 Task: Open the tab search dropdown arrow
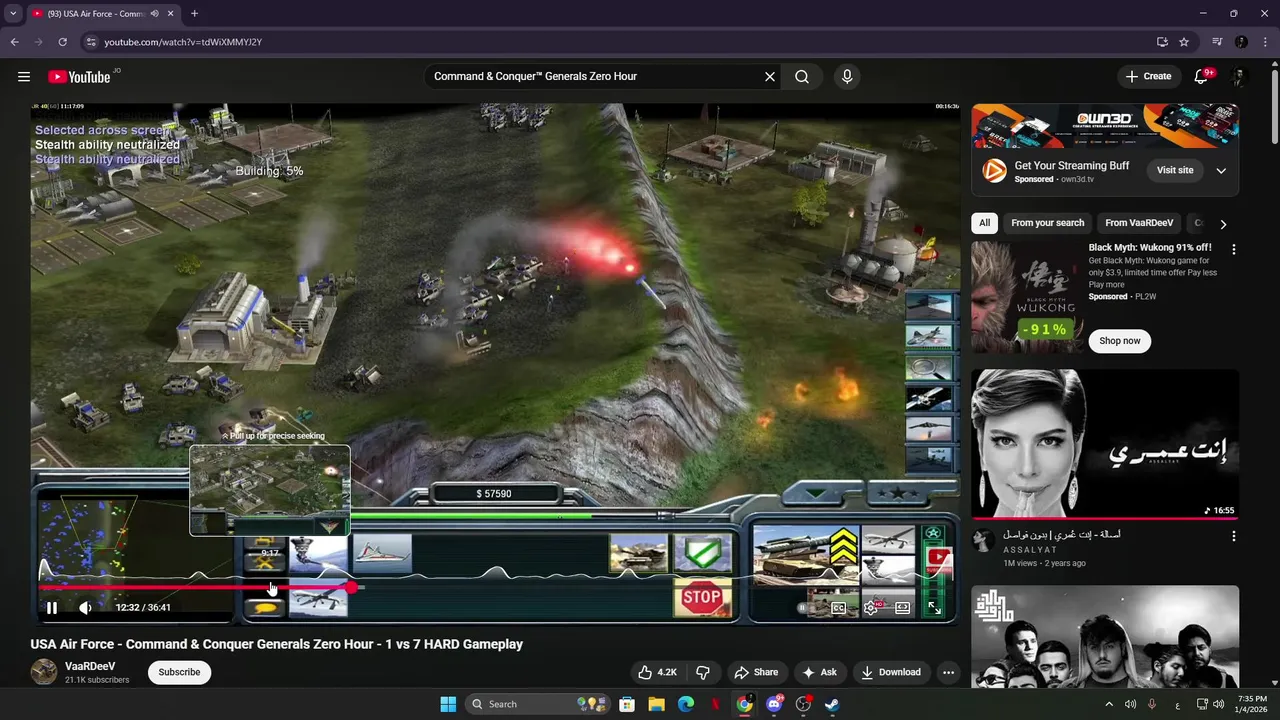click(13, 13)
